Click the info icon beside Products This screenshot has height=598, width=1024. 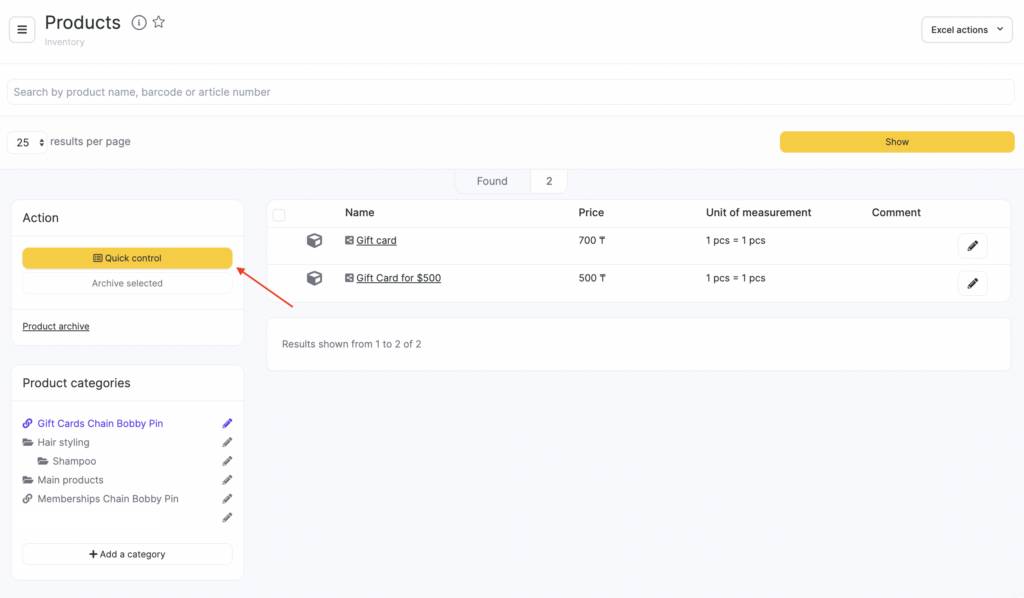(x=139, y=23)
